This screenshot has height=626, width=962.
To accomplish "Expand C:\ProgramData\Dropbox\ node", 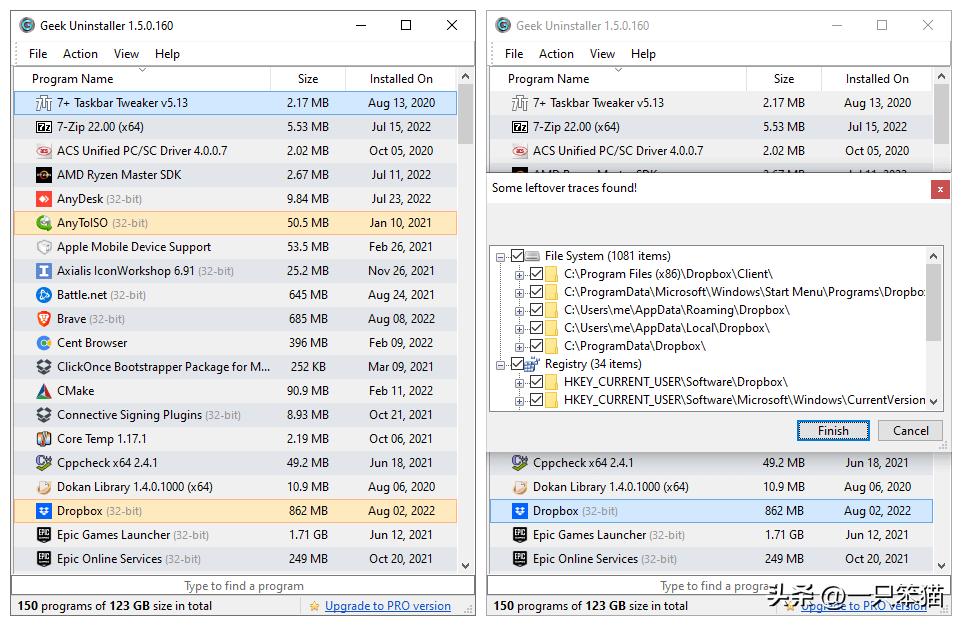I will pos(520,347).
